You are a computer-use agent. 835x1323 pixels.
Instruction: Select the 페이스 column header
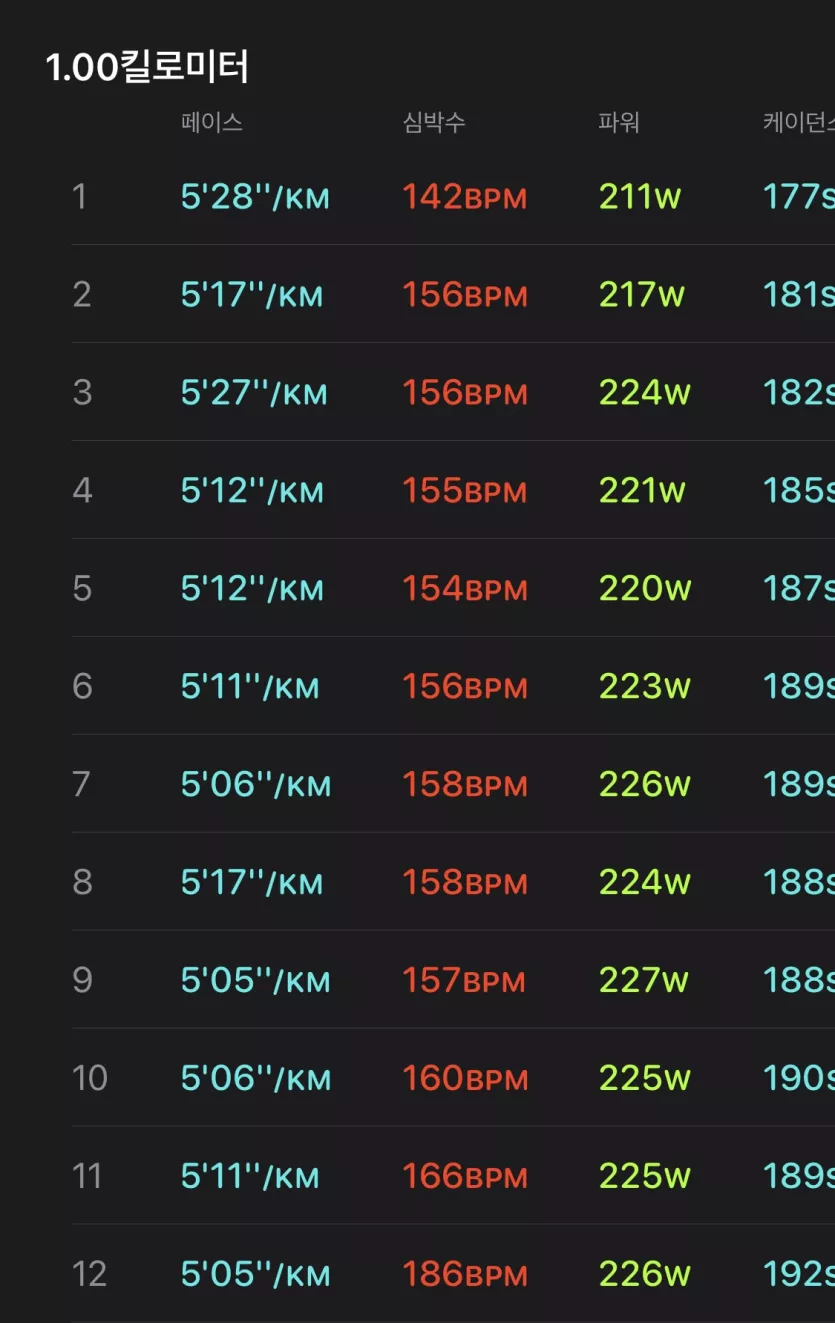(x=211, y=123)
